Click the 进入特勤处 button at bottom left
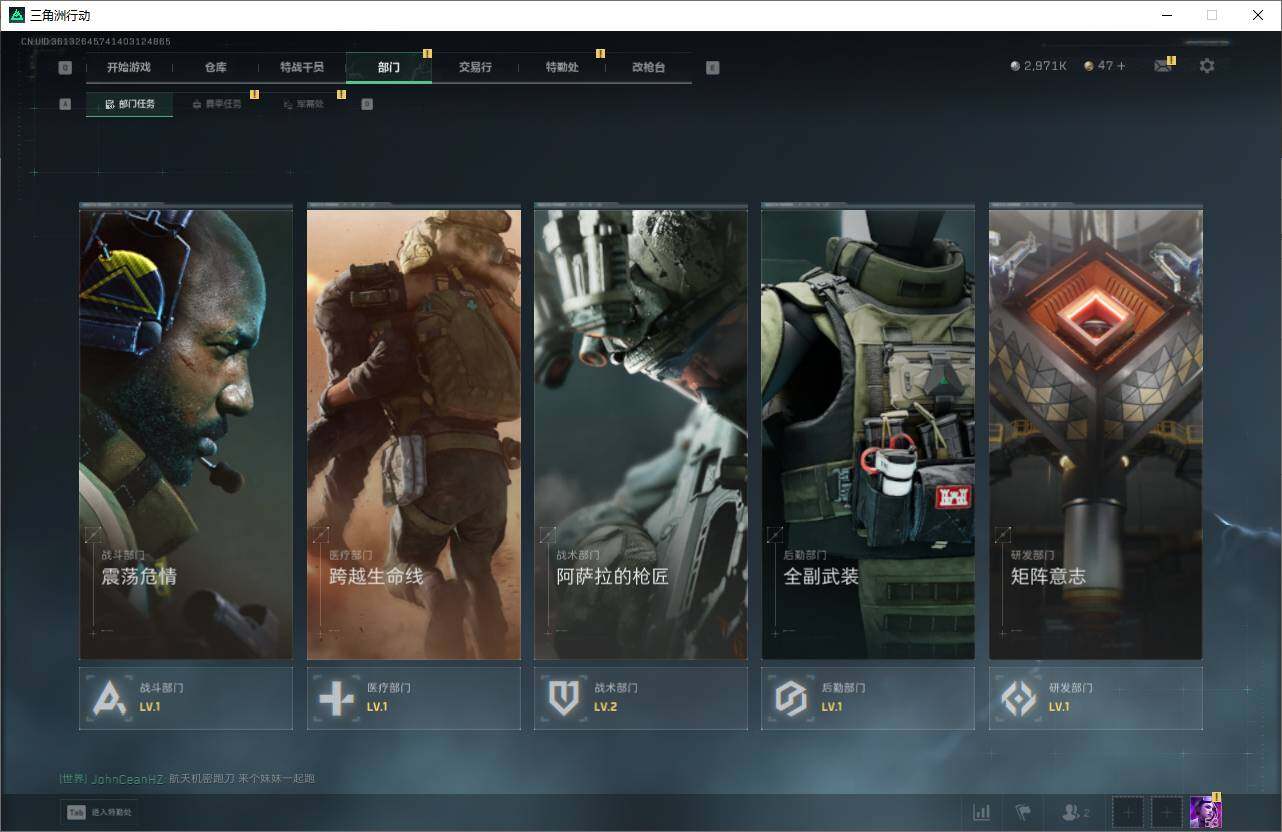The height and width of the screenshot is (832, 1282). pyautogui.click(x=100, y=812)
